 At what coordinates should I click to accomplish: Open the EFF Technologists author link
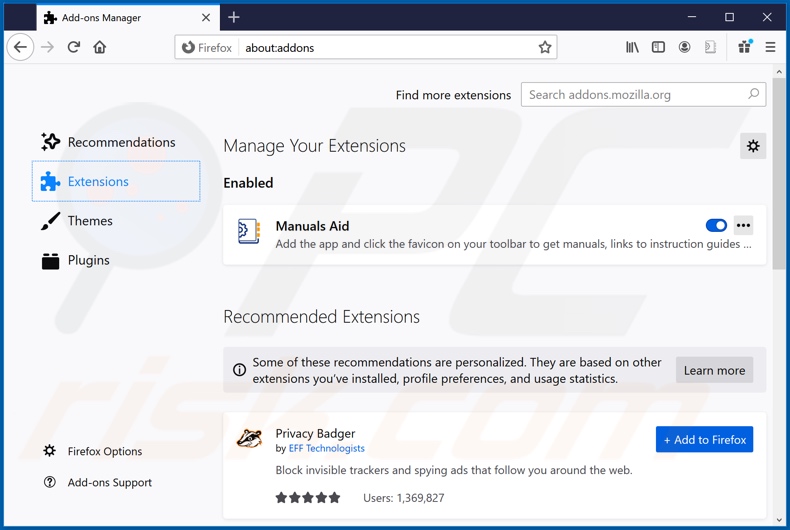pos(326,448)
